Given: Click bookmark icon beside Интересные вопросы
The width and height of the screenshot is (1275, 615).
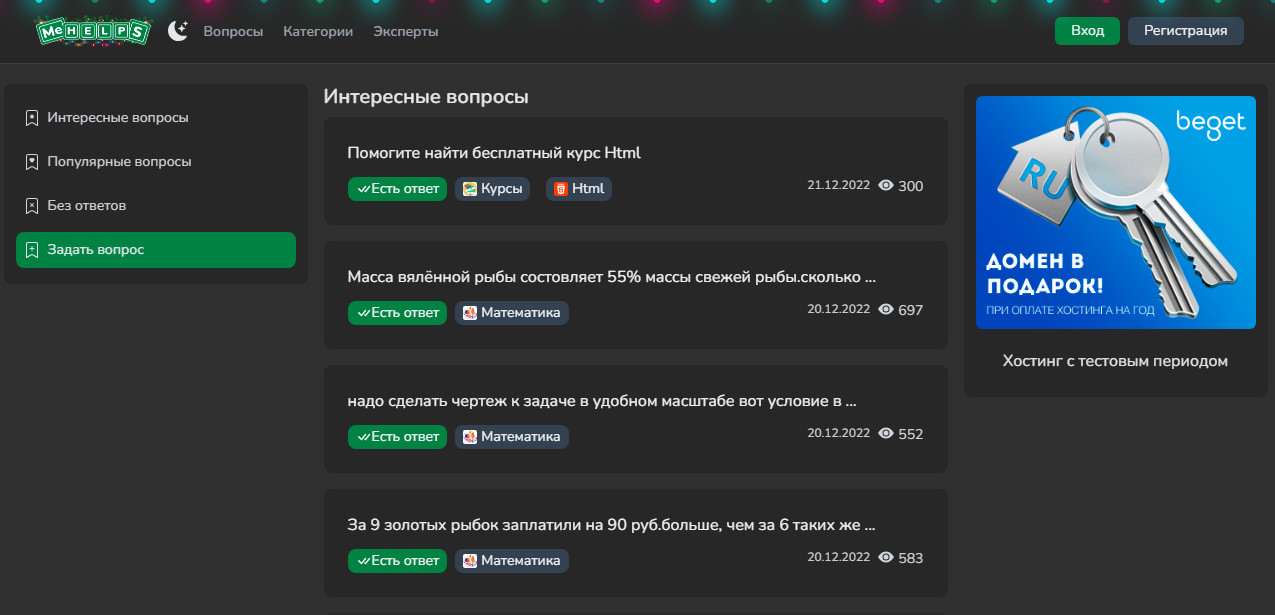Looking at the screenshot, I should (31, 118).
